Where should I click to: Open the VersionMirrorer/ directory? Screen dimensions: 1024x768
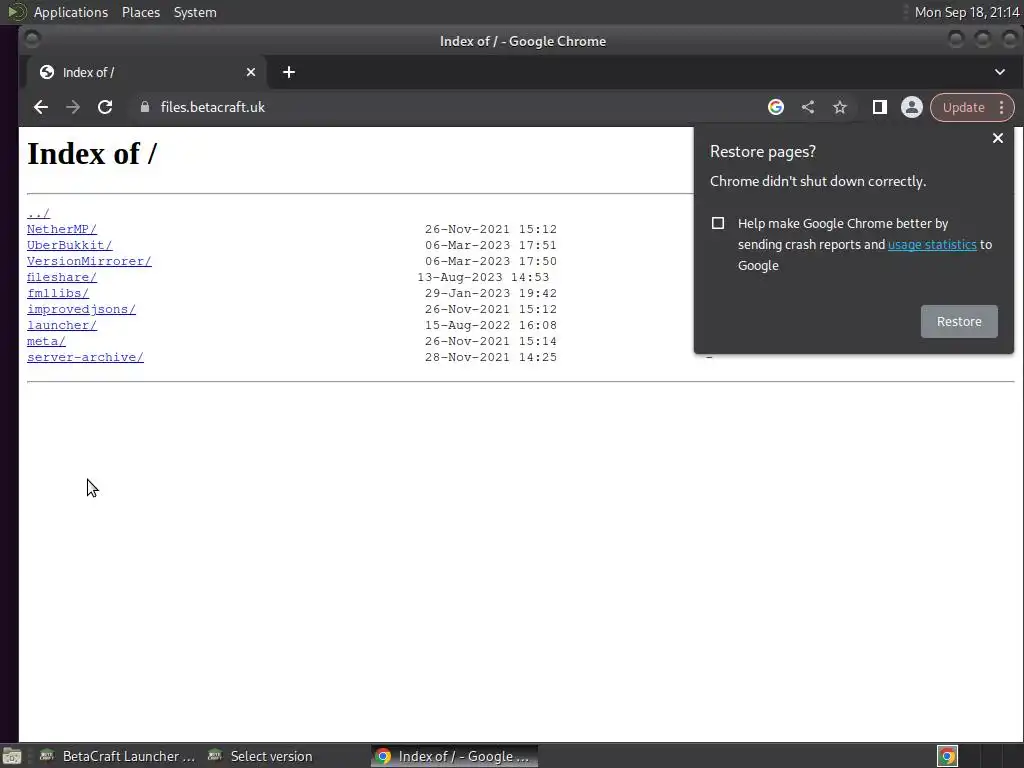click(89, 261)
